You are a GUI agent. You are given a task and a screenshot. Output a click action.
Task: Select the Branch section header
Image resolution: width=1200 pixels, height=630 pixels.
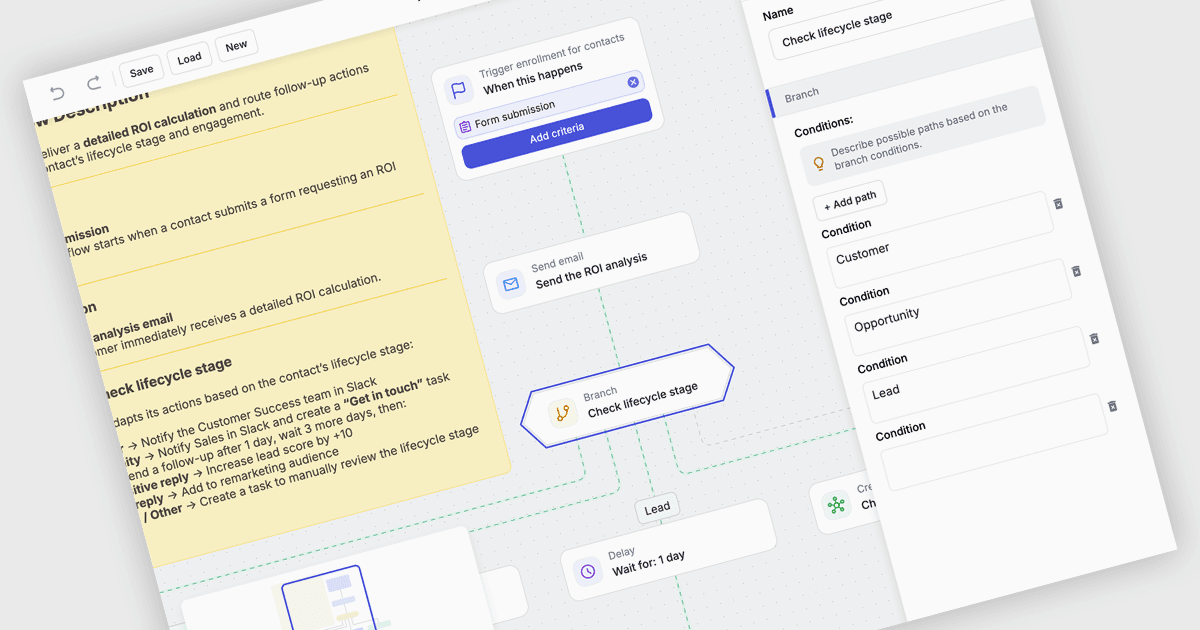(802, 94)
